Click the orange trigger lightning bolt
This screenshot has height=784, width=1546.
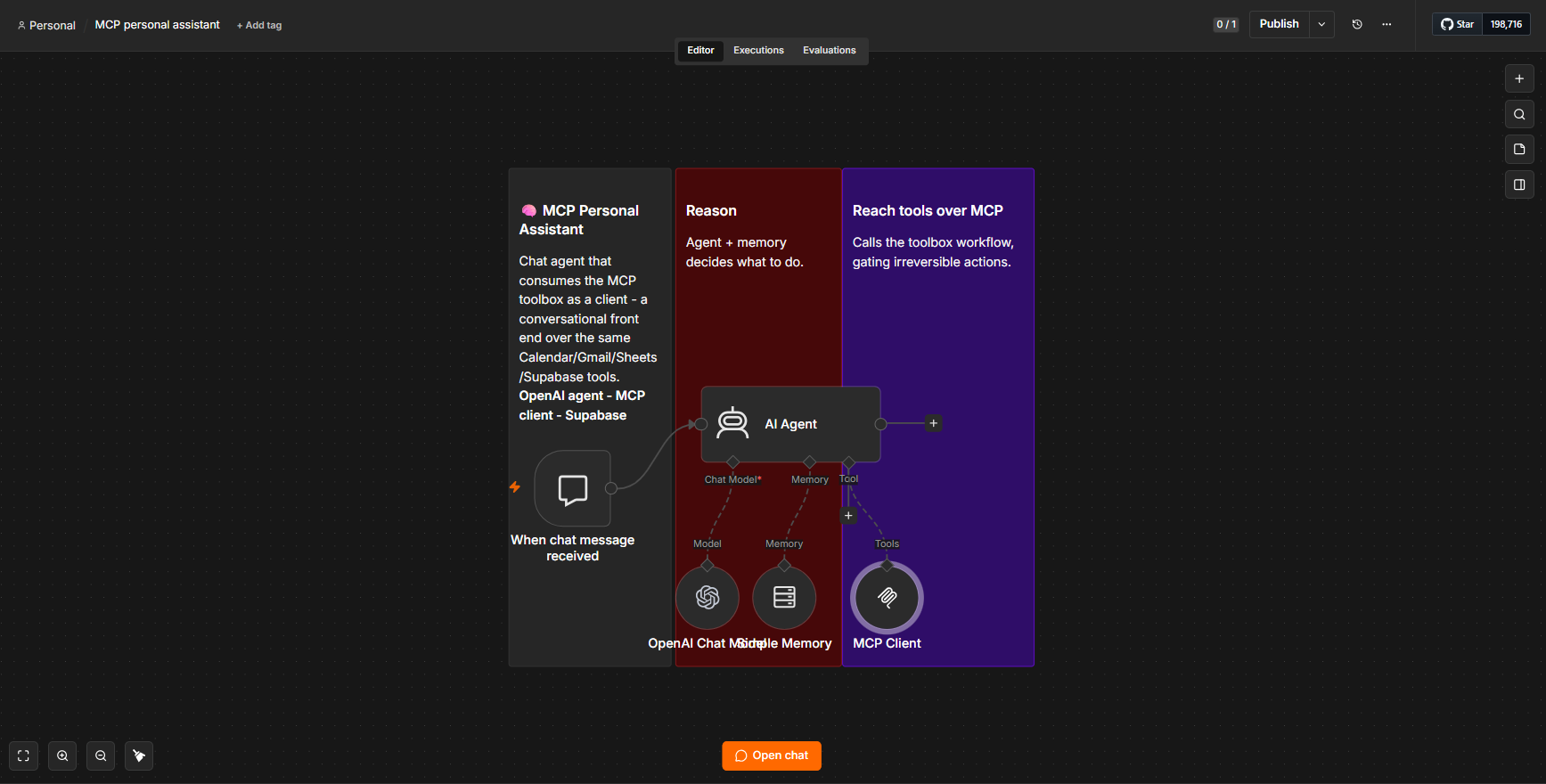tap(515, 487)
